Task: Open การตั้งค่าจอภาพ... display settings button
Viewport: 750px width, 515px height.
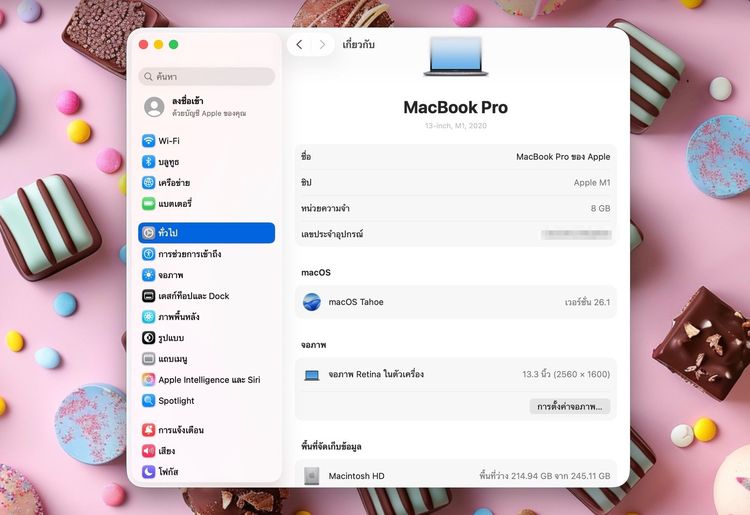Action: tap(569, 407)
